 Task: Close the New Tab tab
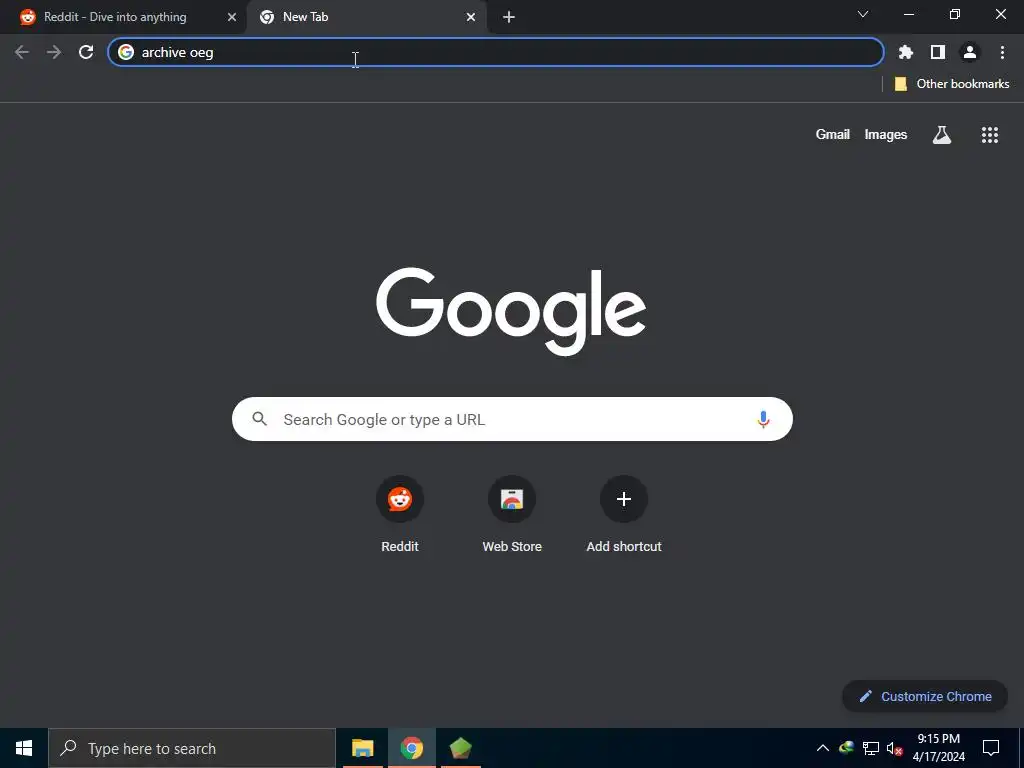coord(471,17)
